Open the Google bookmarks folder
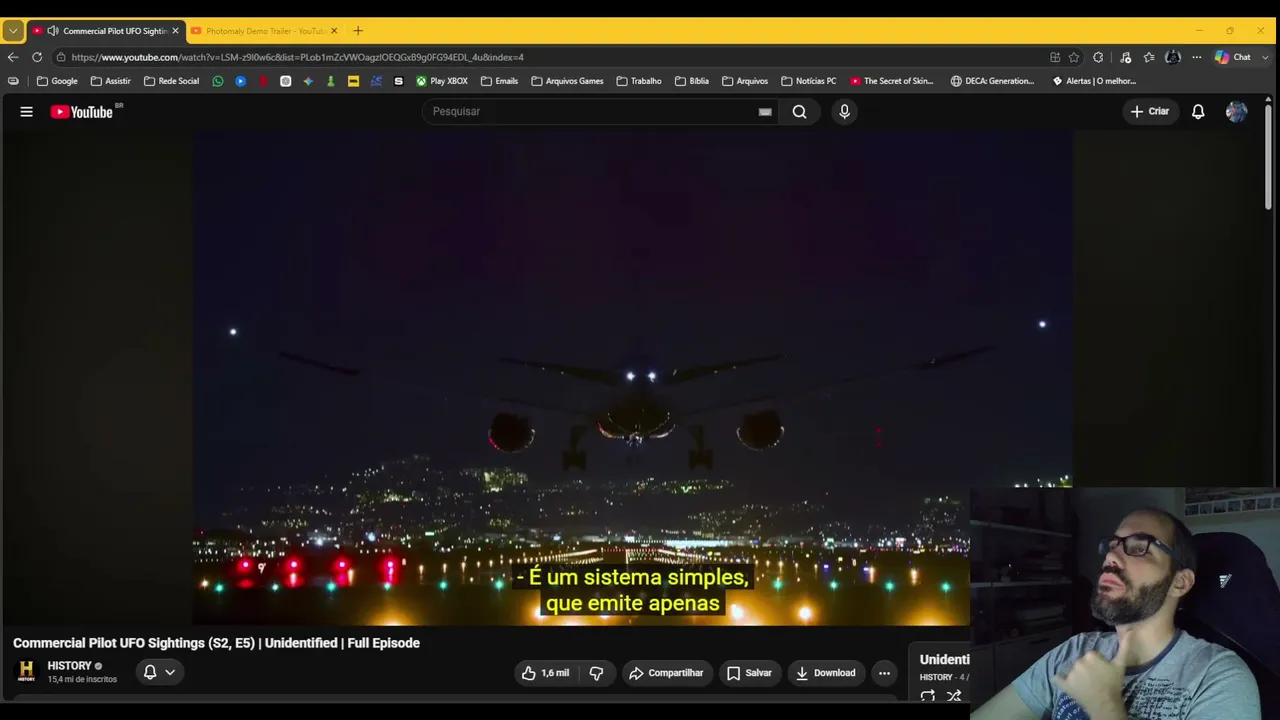The image size is (1280, 720). coord(57,81)
